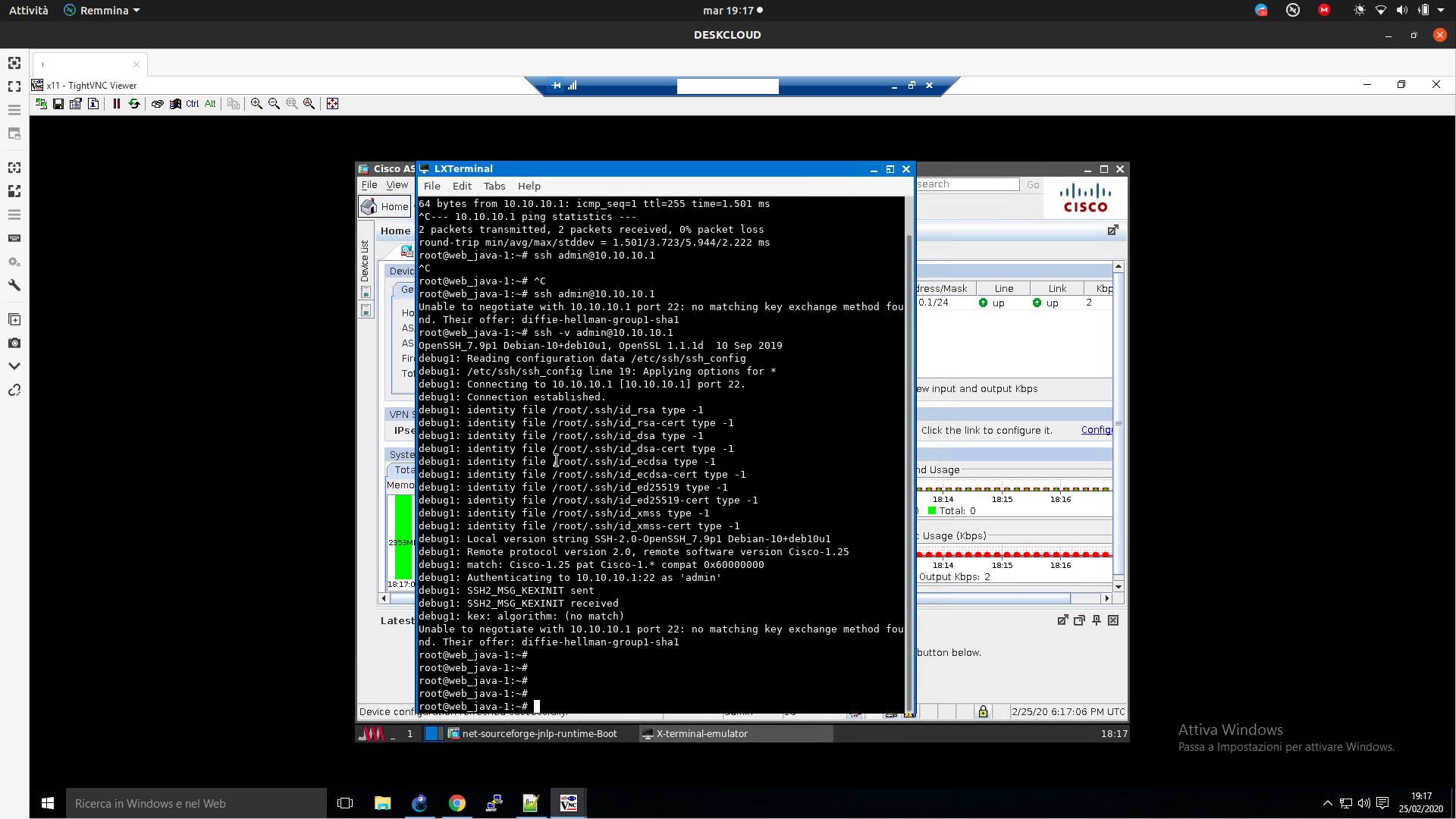Click the TightVNC pause button
This screenshot has width=1456, height=819.
(117, 104)
